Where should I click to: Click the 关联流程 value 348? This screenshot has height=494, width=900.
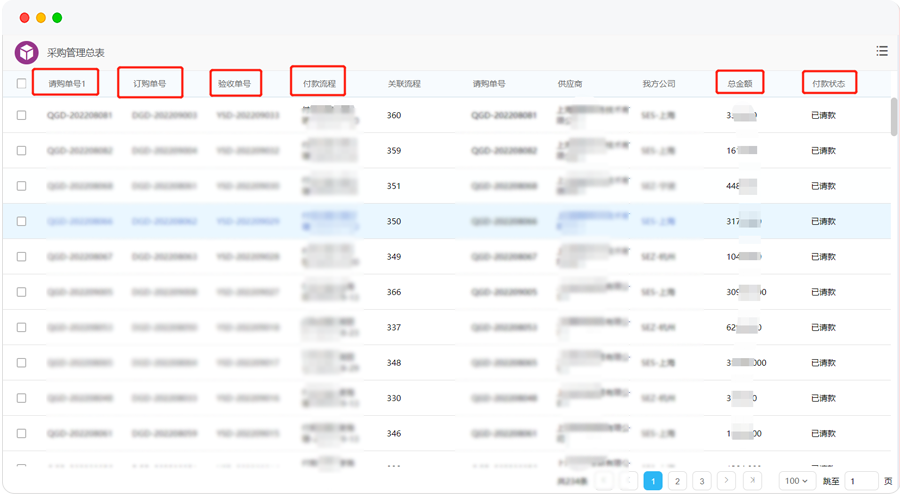394,363
